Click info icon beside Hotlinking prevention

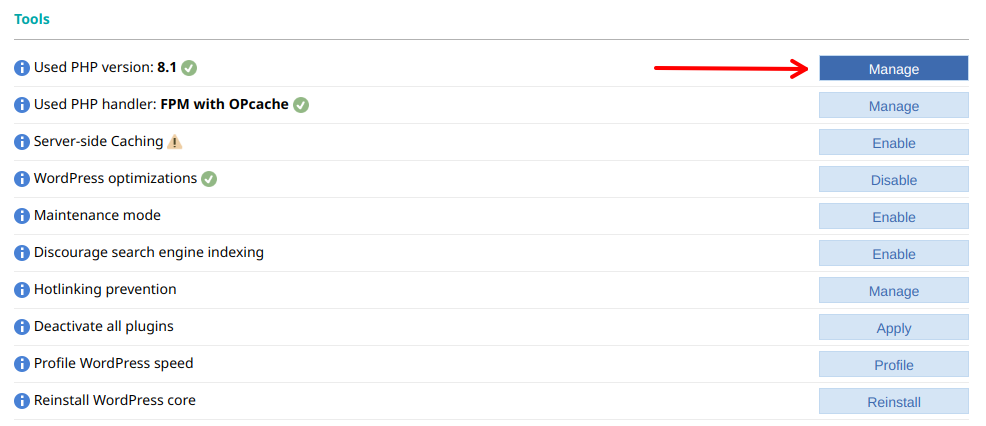pyautogui.click(x=22, y=290)
